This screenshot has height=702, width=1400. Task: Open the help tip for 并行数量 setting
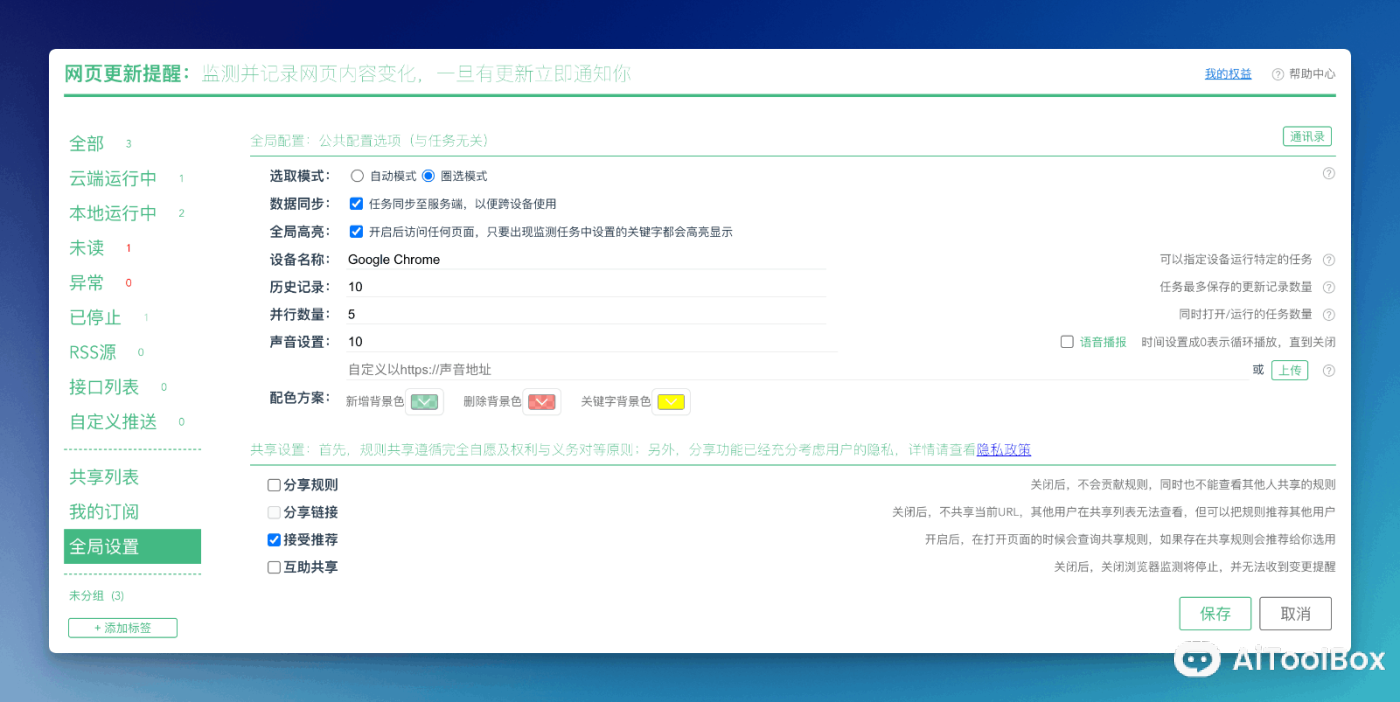coord(1329,314)
